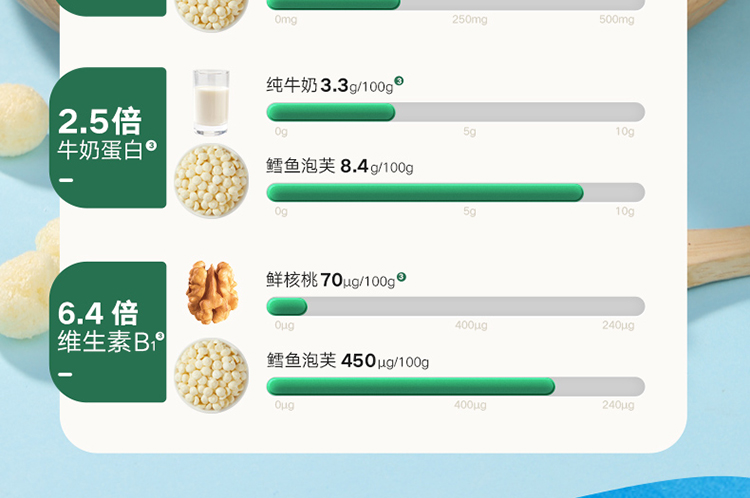Select the 鳕鱼泡芙 8.4g/100g text label

339,167
